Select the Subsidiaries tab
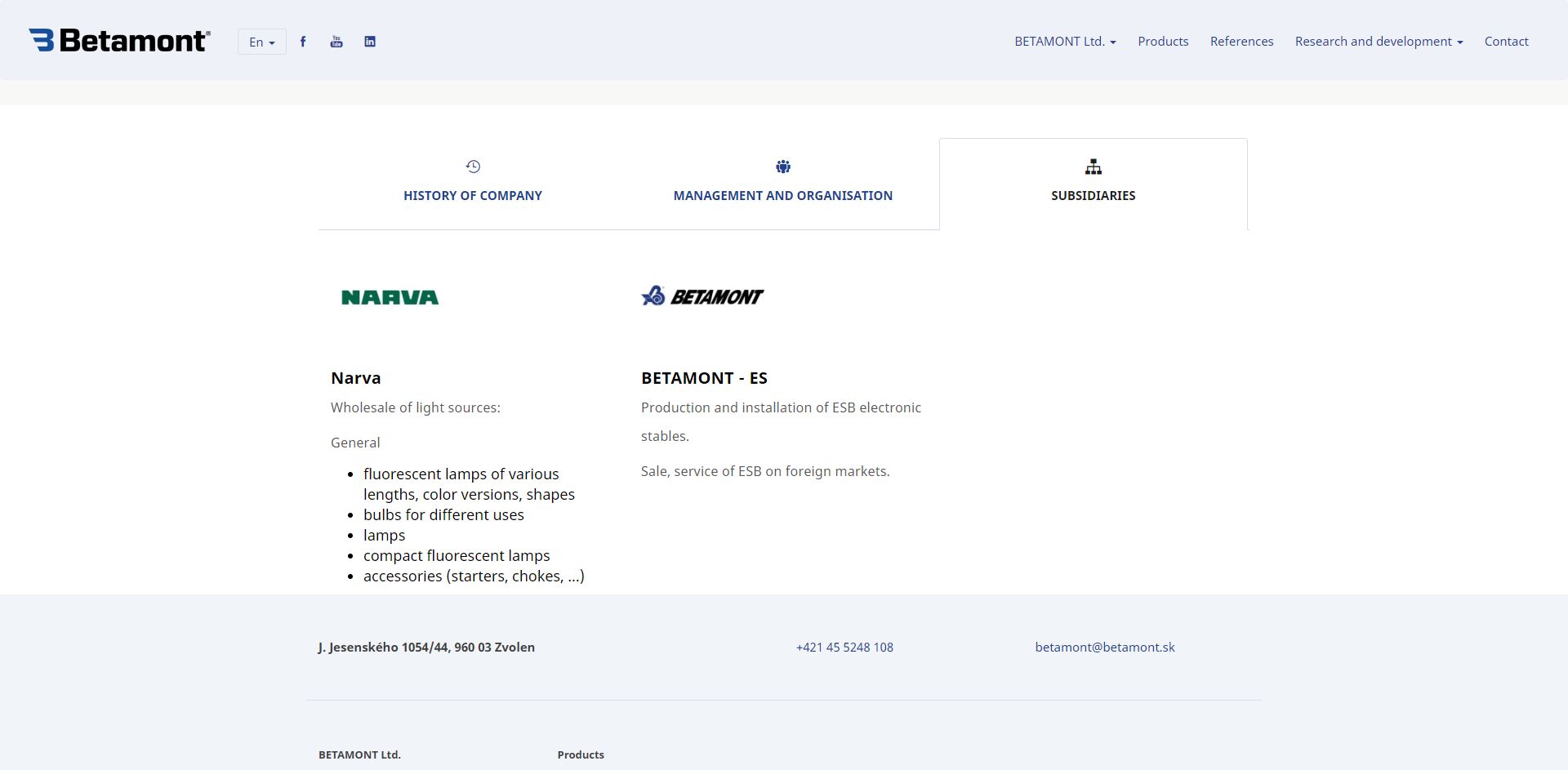This screenshot has height=770, width=1568. coord(1094,184)
